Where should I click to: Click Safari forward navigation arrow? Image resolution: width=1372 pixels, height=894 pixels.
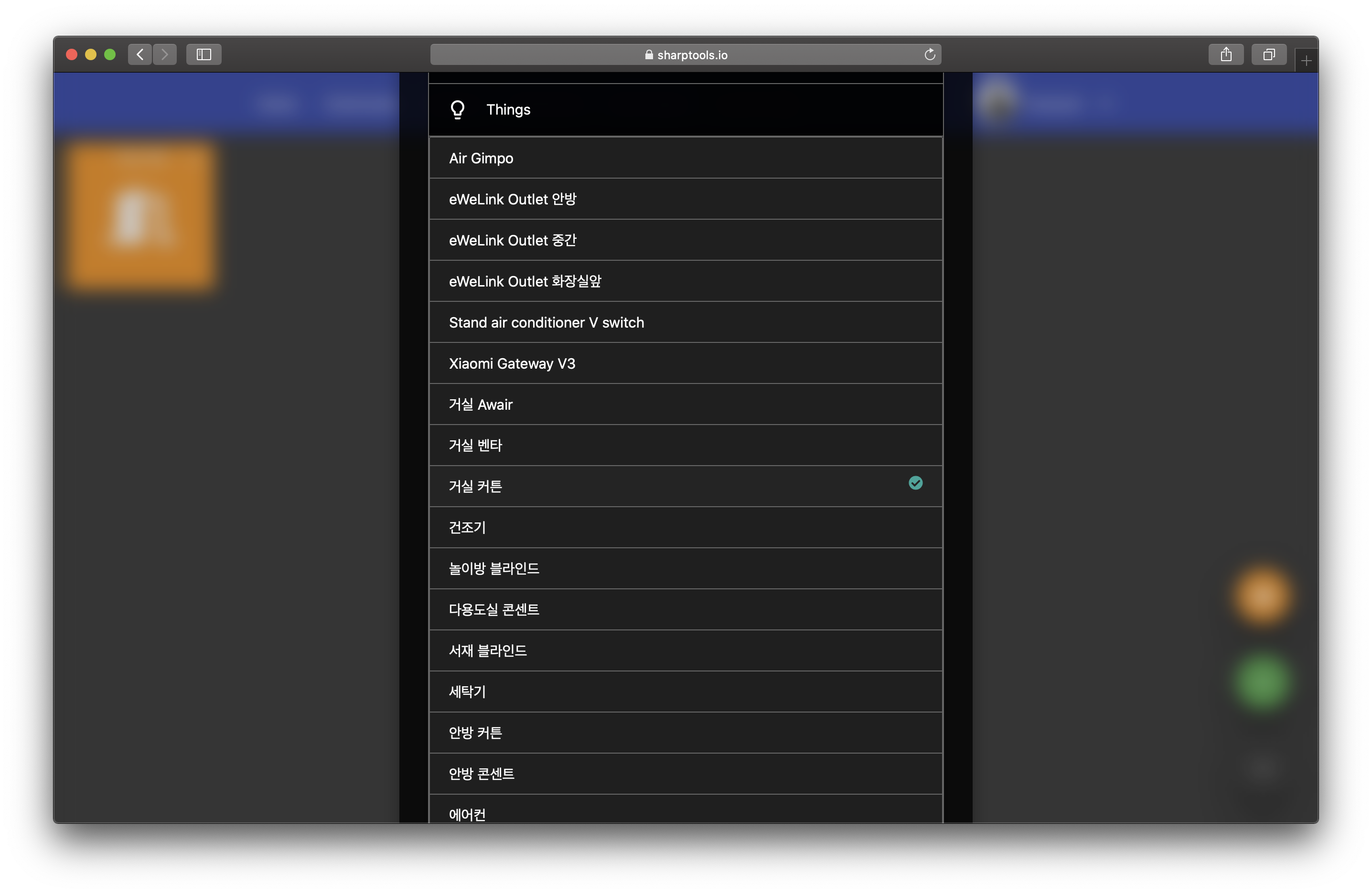[165, 54]
